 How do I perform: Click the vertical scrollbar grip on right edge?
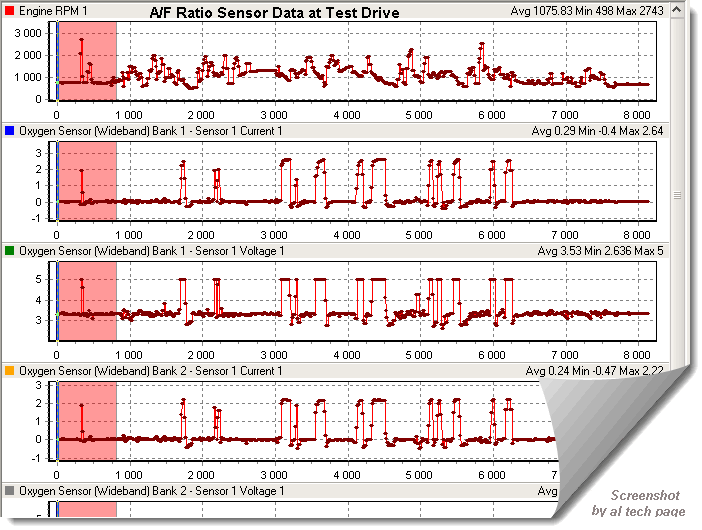point(677,196)
